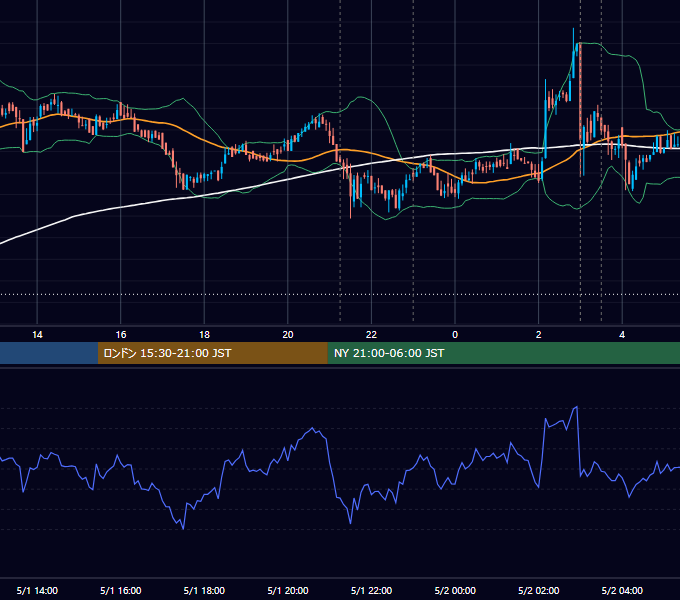680x600 pixels.
Task: Click the 5/2 00:00 date label
Action: click(455, 590)
